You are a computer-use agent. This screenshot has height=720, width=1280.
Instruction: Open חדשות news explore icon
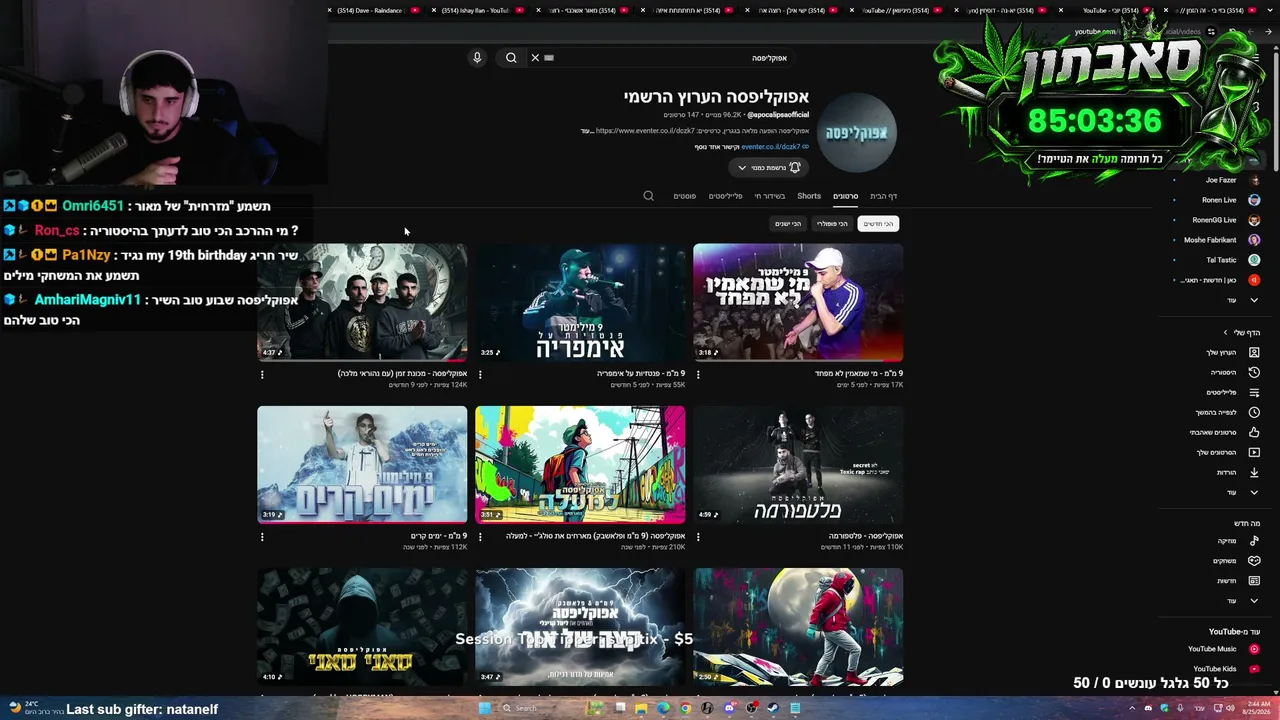1254,581
